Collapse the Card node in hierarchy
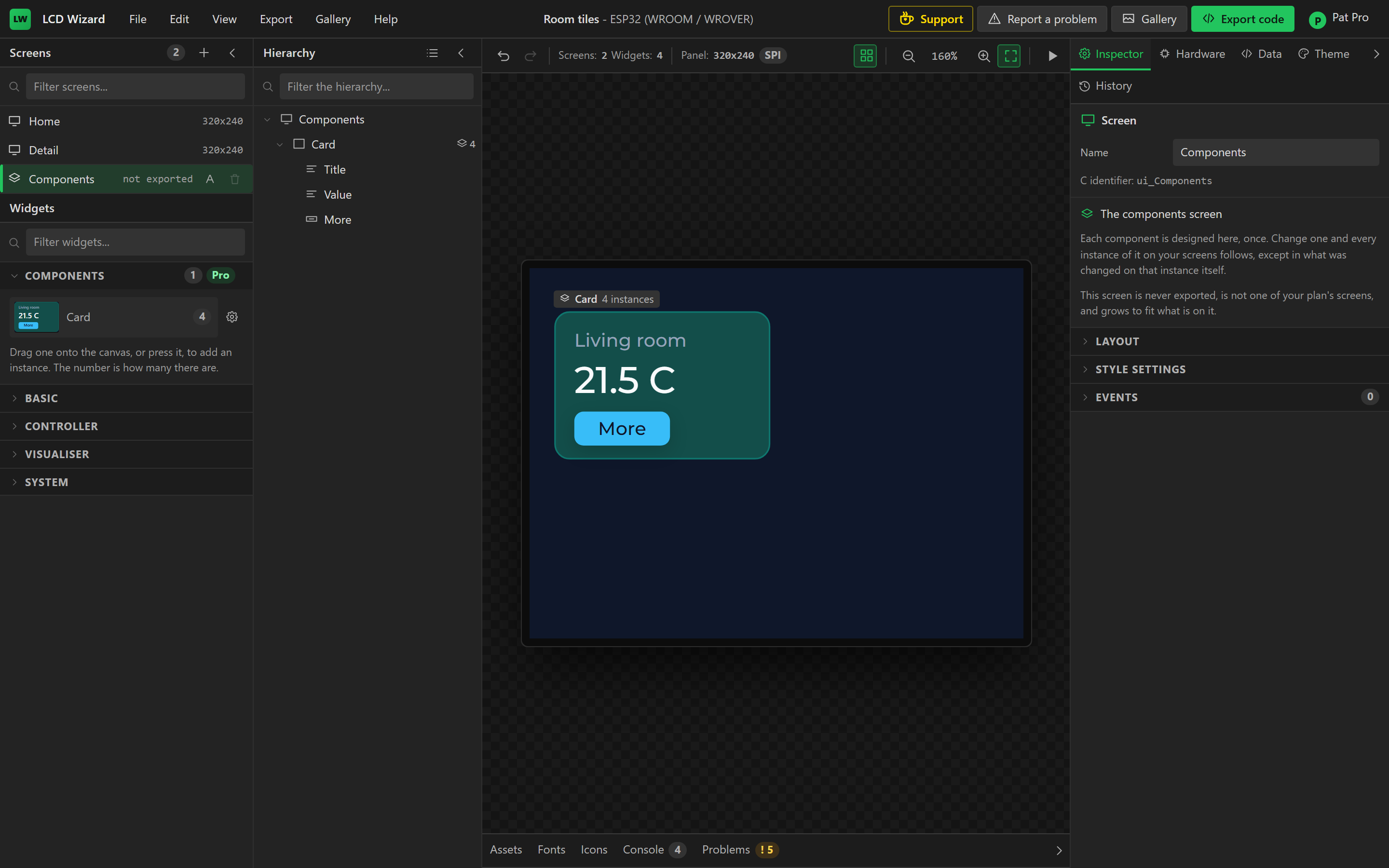Screen dimensions: 1389x868 tap(280, 145)
